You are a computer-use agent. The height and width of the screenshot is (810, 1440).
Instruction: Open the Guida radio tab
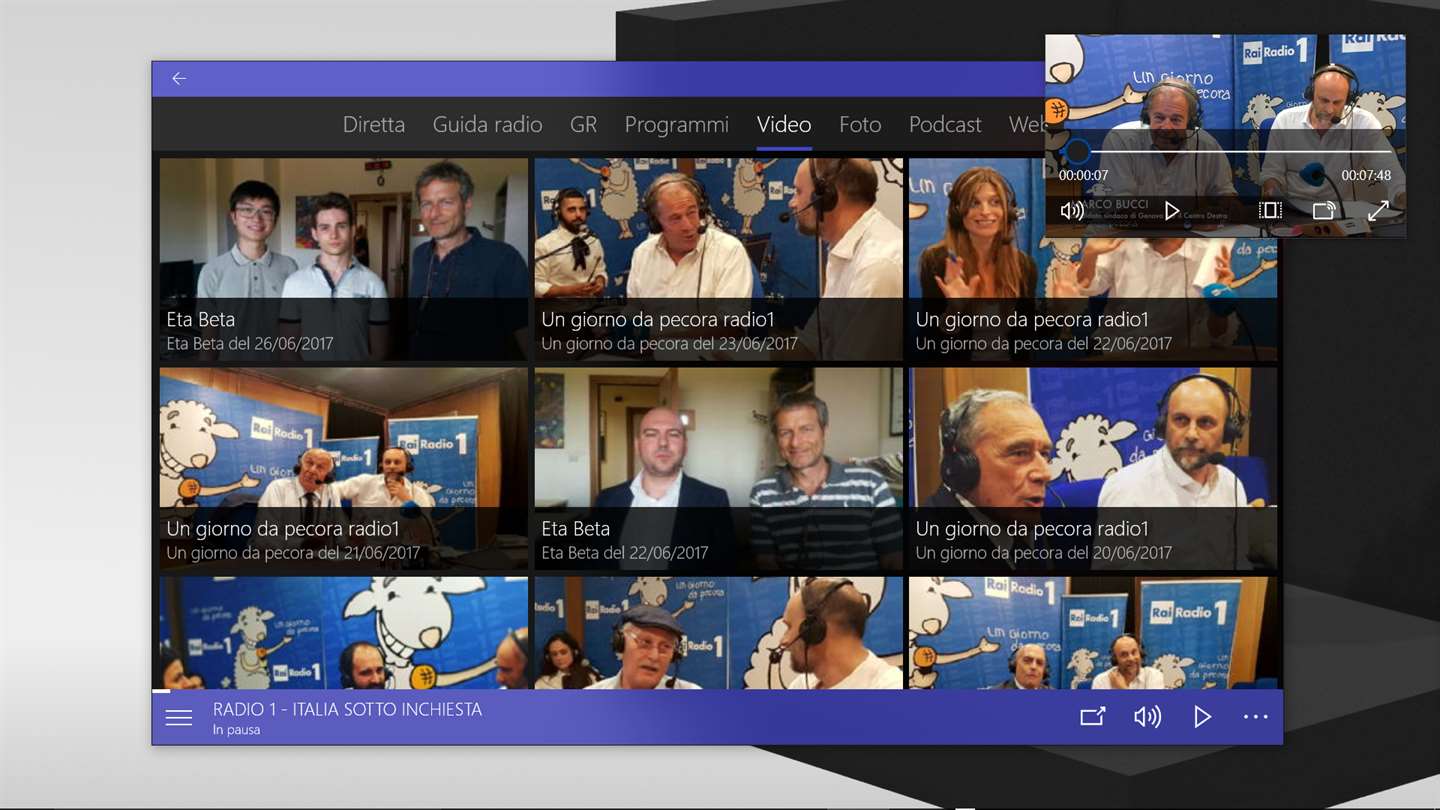click(x=487, y=124)
